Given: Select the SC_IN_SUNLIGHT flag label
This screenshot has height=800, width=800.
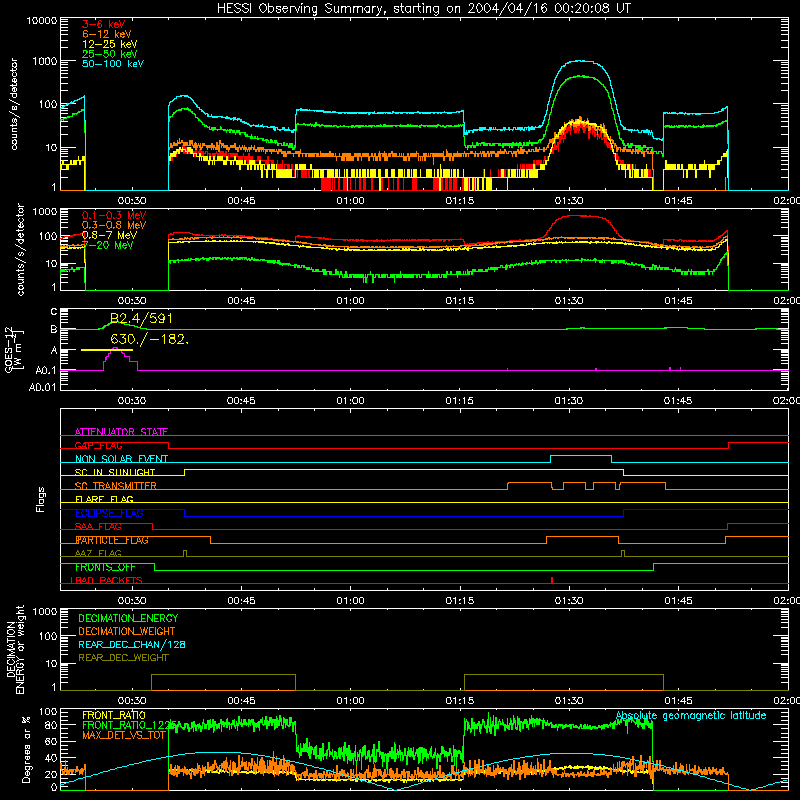Looking at the screenshot, I should [115, 472].
